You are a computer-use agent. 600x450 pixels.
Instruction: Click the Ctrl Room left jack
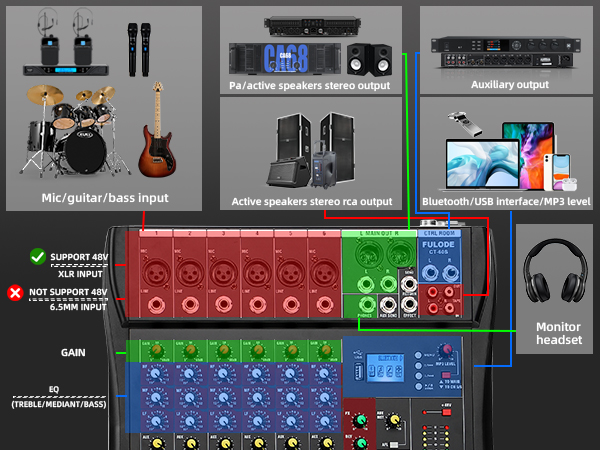tap(429, 273)
